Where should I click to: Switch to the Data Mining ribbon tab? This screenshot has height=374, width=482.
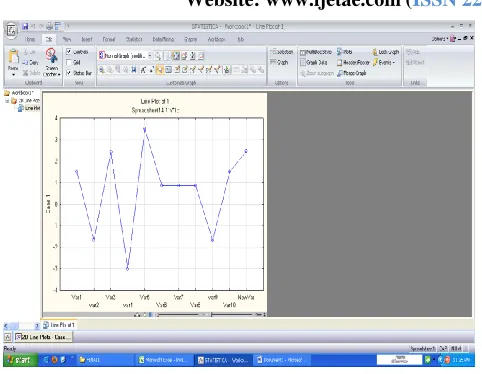tap(163, 39)
